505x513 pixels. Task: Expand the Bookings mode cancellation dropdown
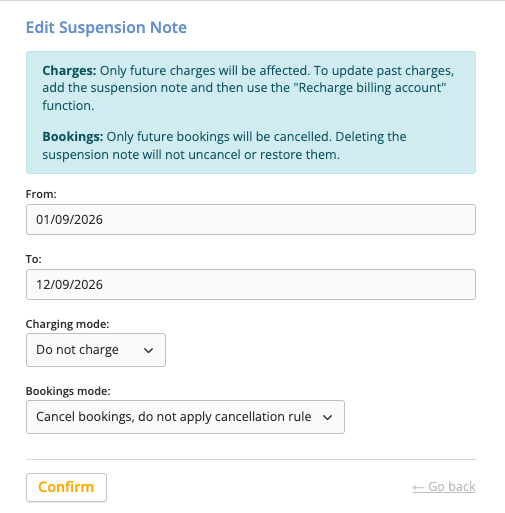pos(185,417)
